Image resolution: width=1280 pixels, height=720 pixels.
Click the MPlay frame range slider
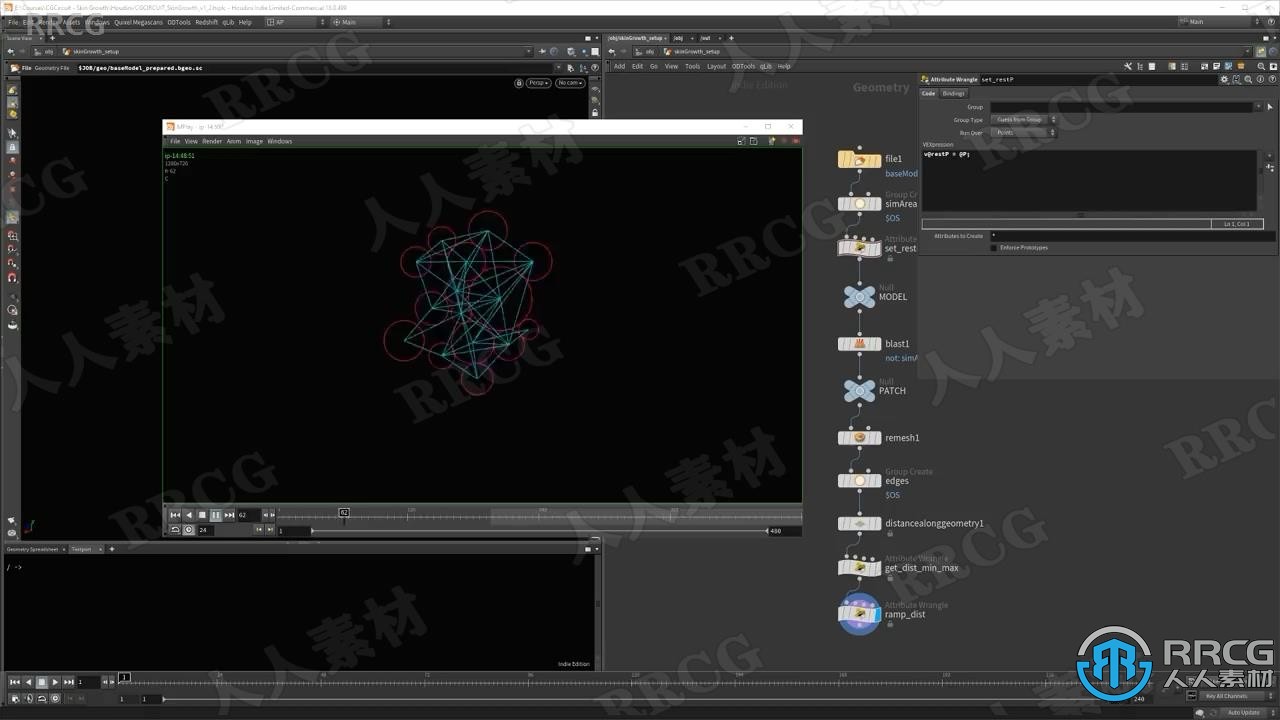click(538, 530)
